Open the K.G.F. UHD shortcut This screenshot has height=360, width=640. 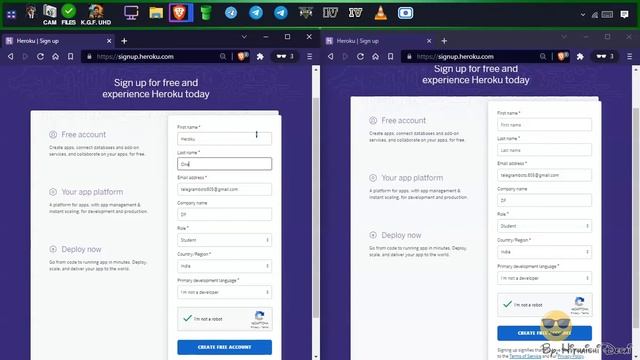(x=96, y=15)
